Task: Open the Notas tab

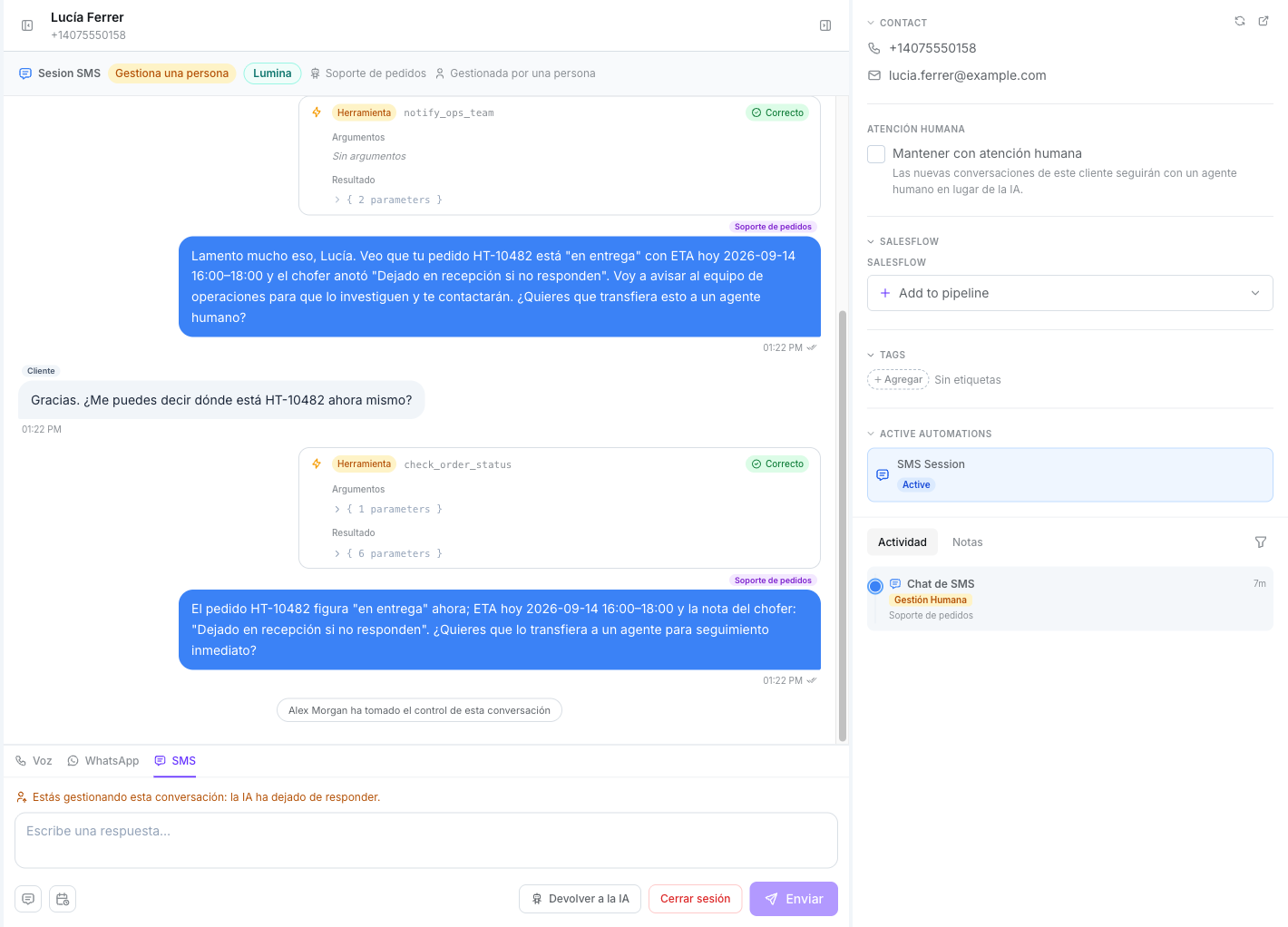Action: (x=967, y=542)
